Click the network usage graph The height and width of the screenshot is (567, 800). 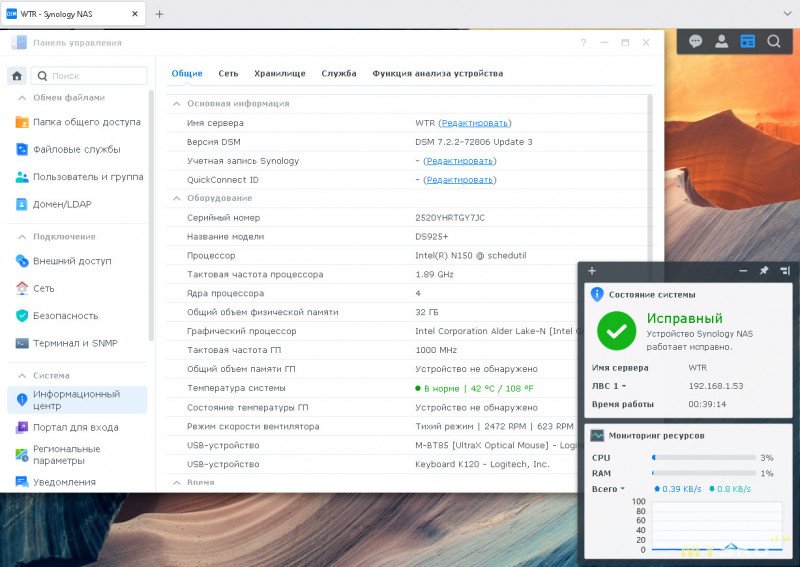tap(717, 526)
